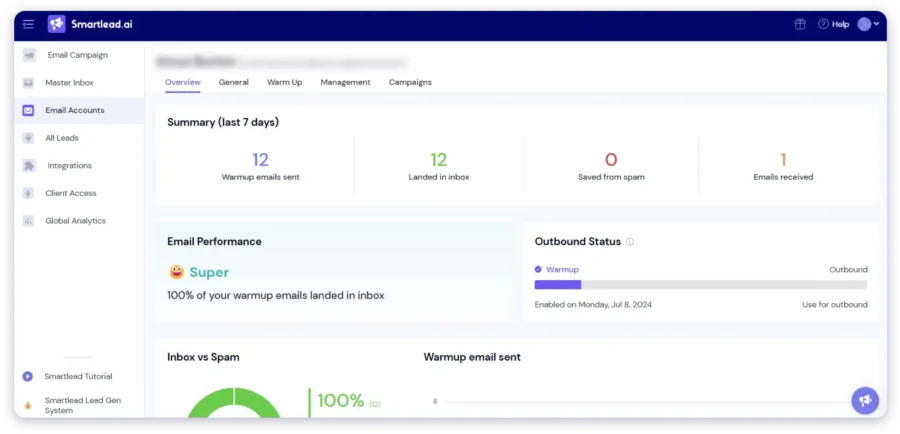Screen dimensions: 900x434
Task: Click the hamburger menu icon
Action: coord(28,24)
